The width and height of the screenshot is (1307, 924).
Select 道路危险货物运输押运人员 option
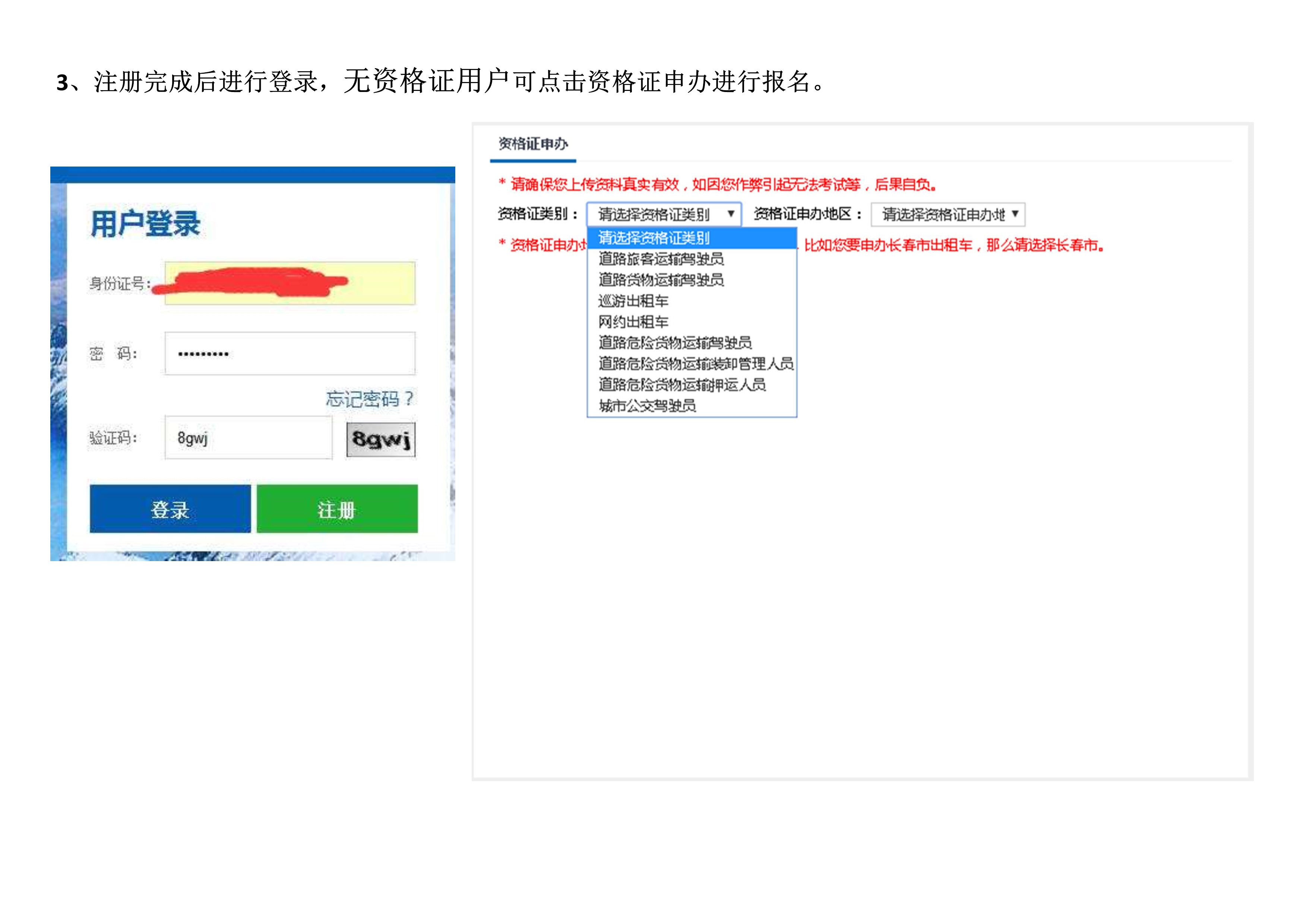click(x=681, y=385)
